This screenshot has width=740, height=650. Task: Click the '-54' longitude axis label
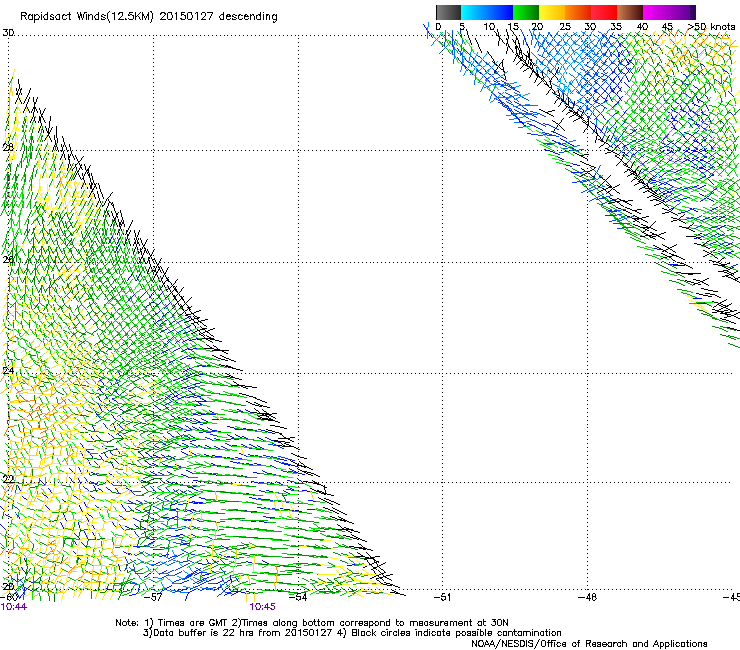click(x=298, y=597)
